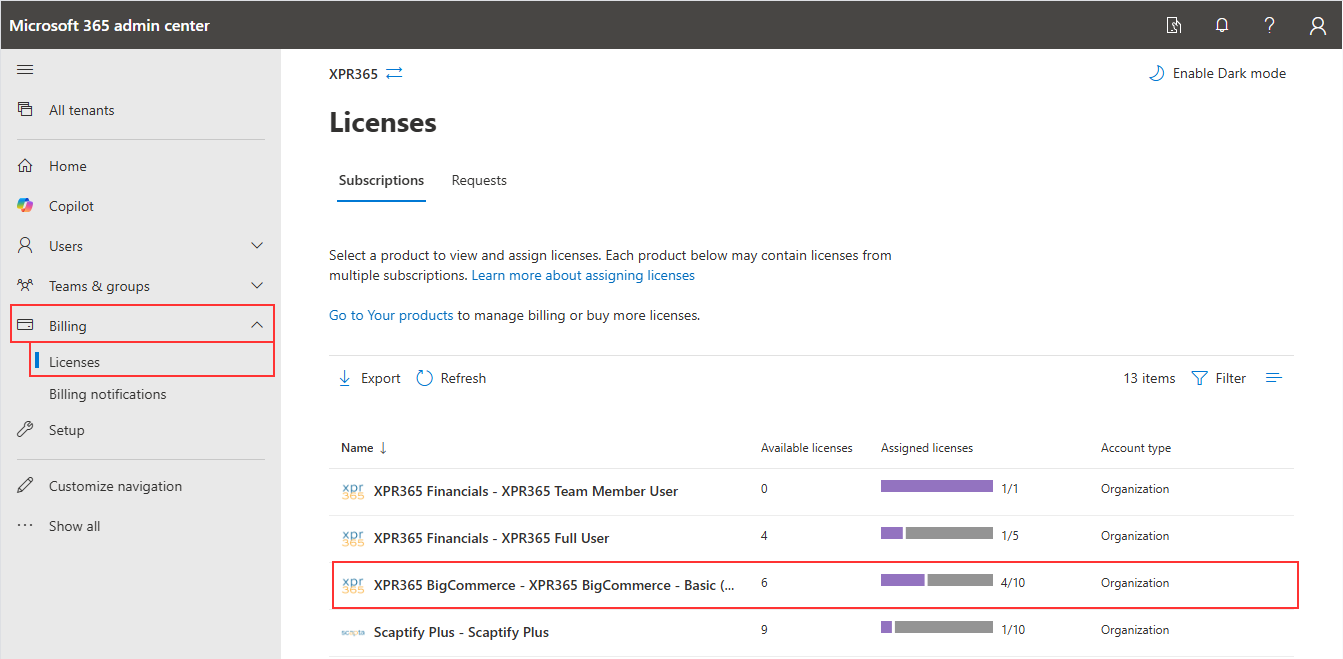This screenshot has width=1343, height=659.
Task: Export the license list
Action: pos(369,377)
